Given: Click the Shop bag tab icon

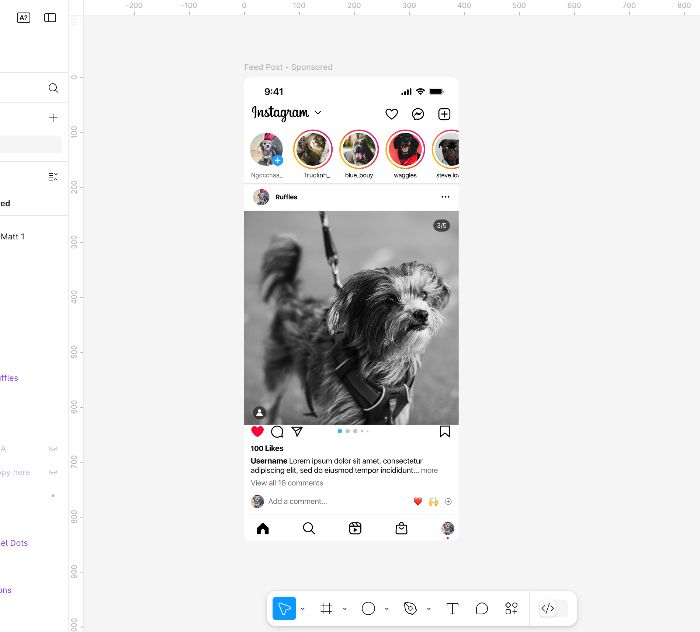Looking at the screenshot, I should (401, 528).
